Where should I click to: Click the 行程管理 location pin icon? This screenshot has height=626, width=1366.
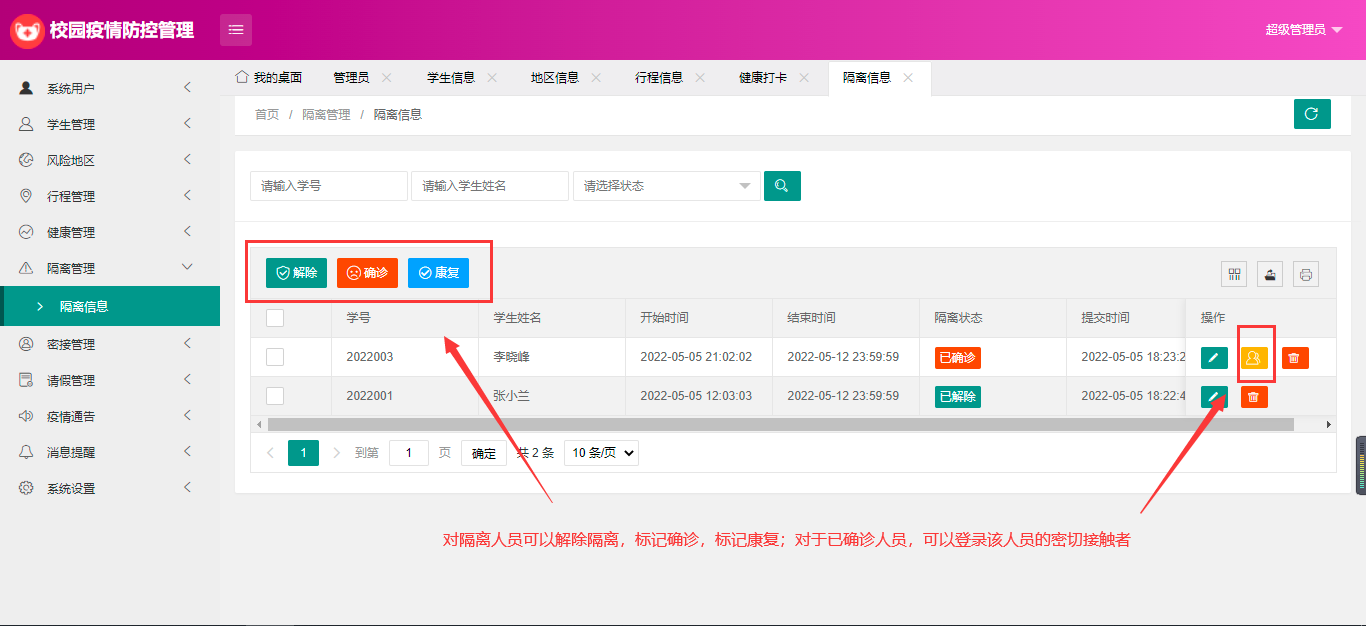(26, 196)
